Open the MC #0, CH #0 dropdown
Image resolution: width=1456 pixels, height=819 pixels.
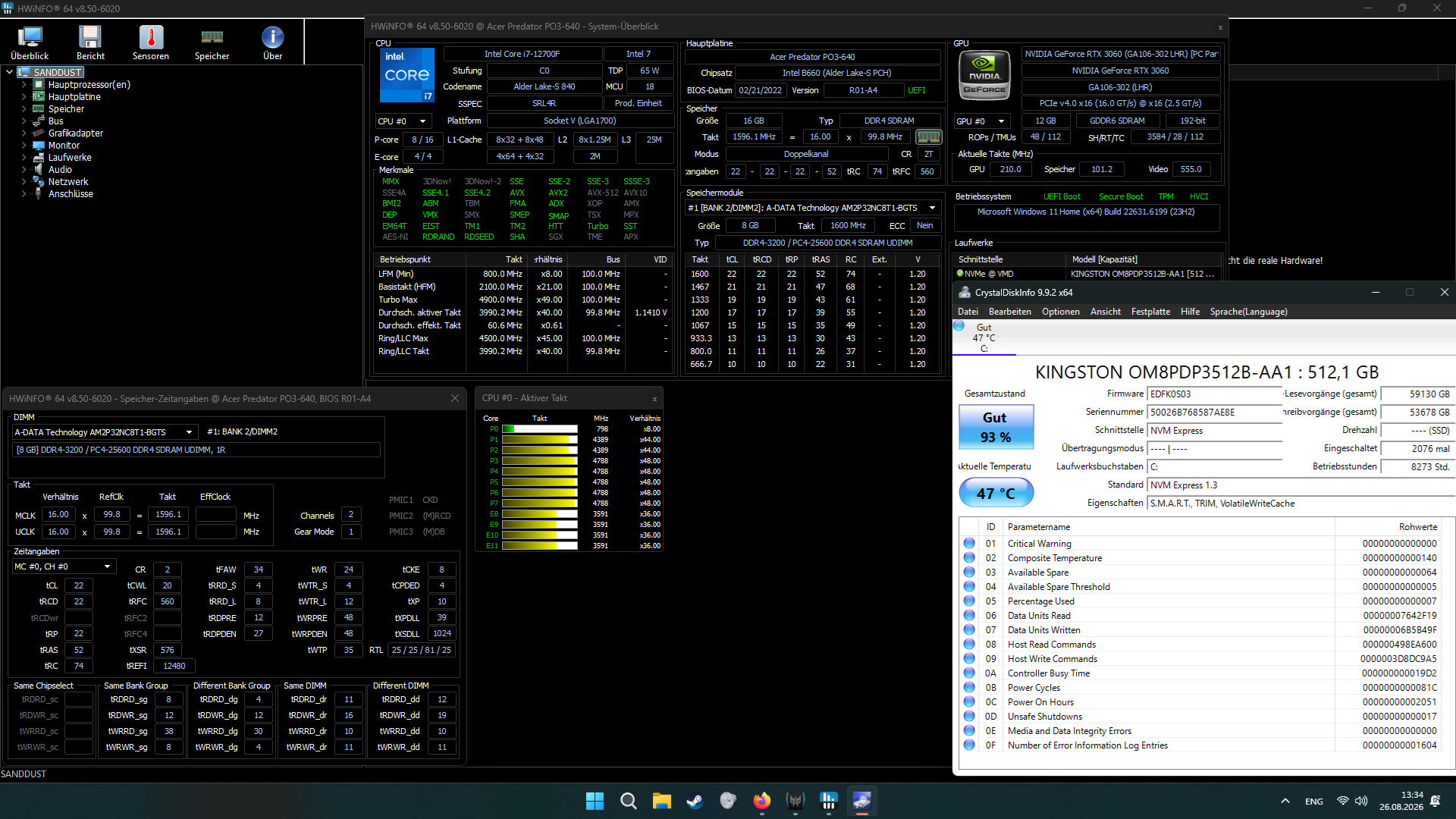[x=64, y=566]
